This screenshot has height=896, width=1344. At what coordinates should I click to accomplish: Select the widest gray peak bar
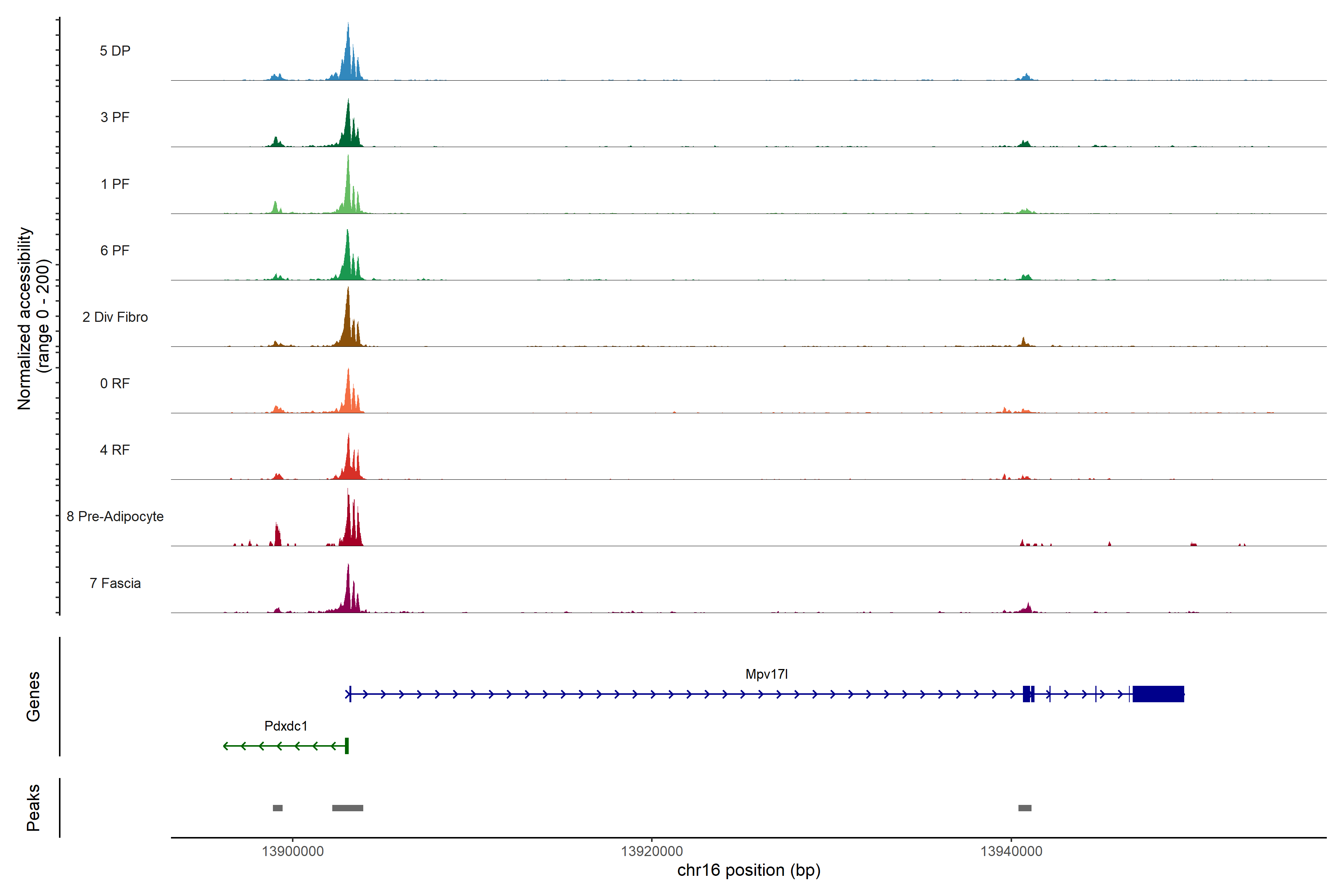(x=348, y=808)
